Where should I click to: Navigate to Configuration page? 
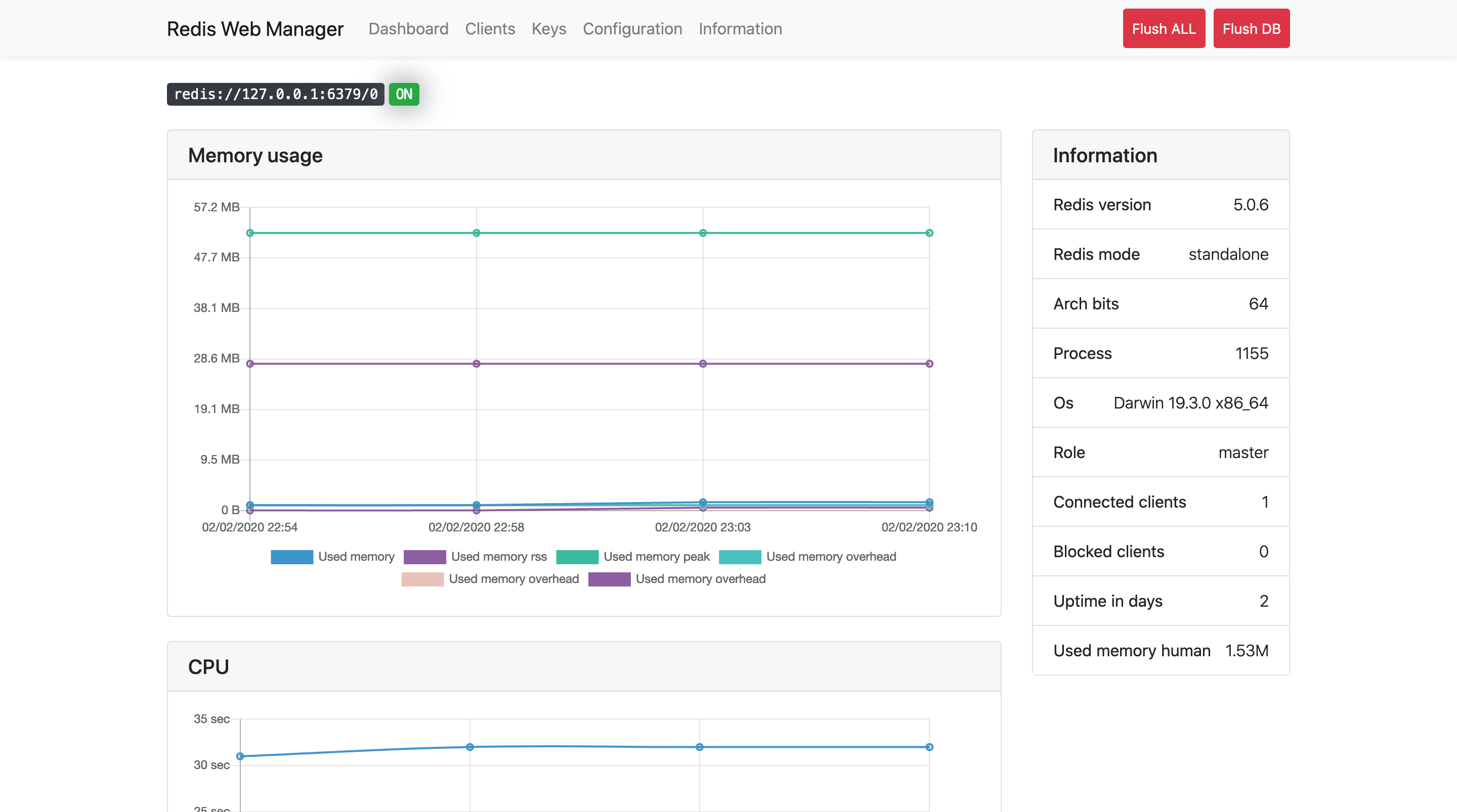[632, 29]
